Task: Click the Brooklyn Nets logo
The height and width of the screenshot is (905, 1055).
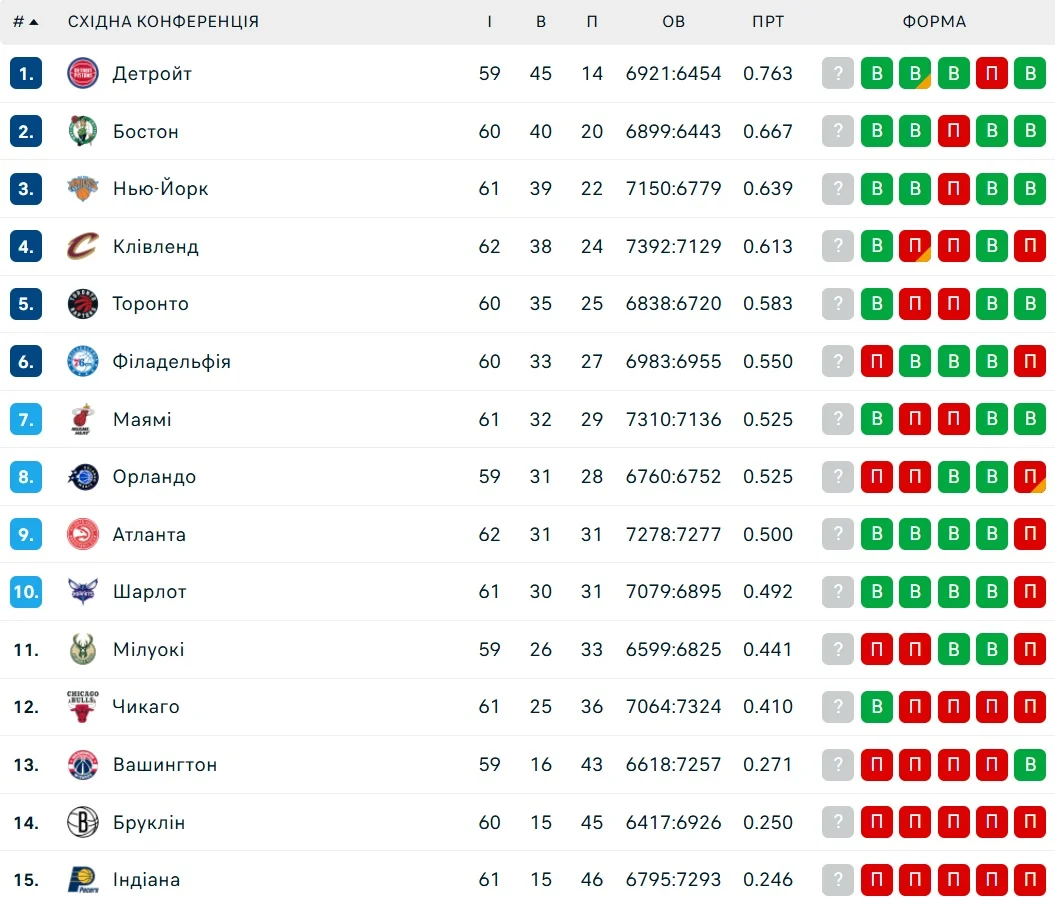Action: [83, 822]
